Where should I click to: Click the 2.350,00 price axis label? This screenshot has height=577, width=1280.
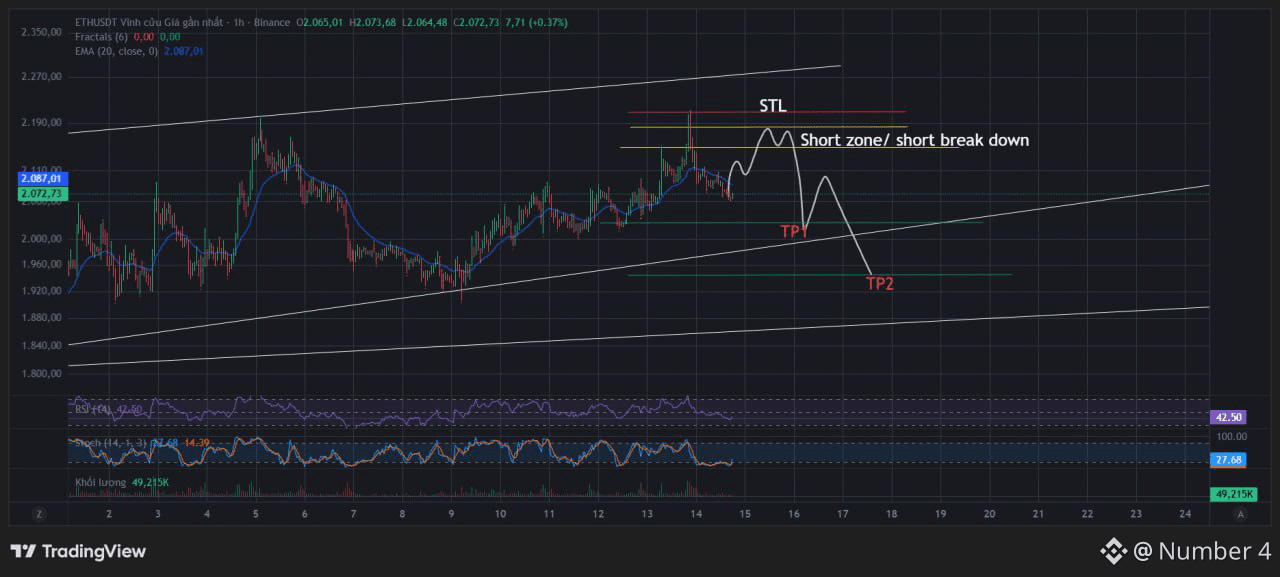pyautogui.click(x=41, y=32)
